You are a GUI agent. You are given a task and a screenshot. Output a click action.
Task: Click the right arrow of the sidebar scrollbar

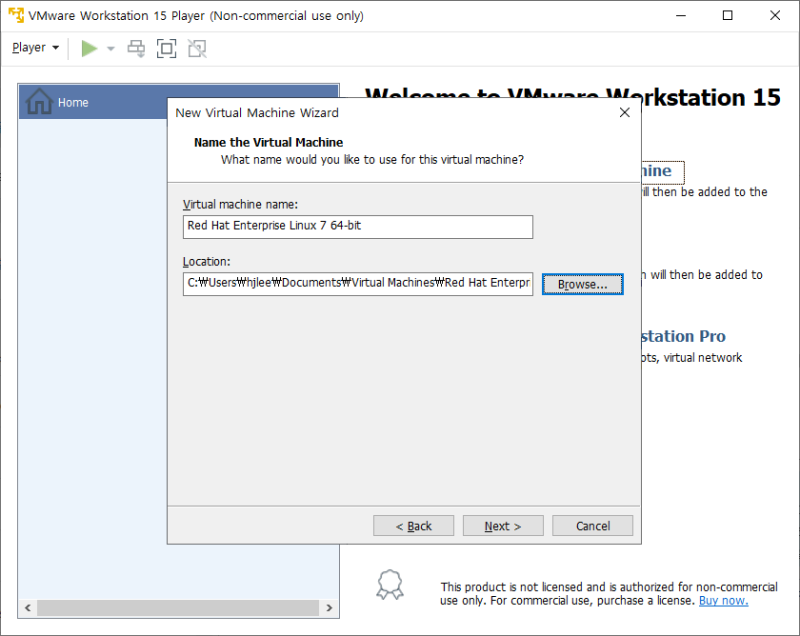click(330, 607)
